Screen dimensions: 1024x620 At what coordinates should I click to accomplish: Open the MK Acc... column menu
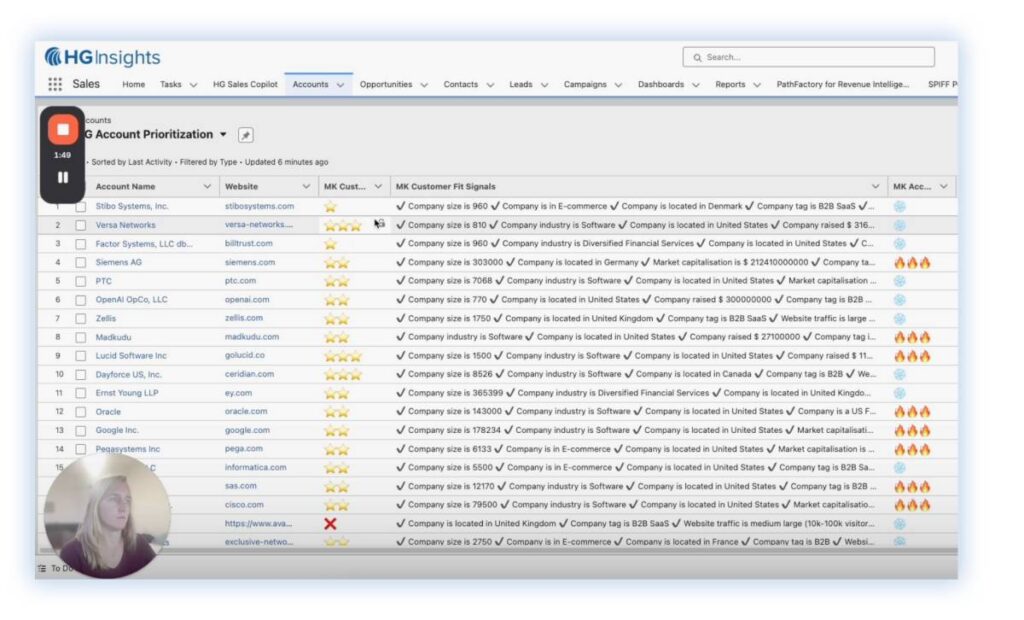point(944,187)
